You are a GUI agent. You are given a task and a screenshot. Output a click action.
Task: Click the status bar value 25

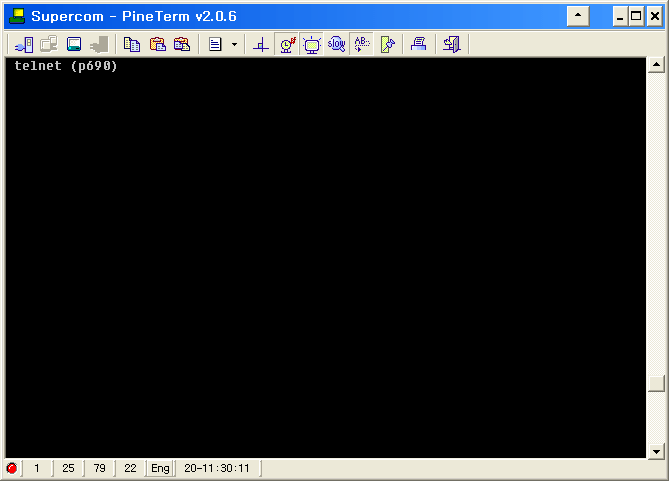(x=68, y=468)
